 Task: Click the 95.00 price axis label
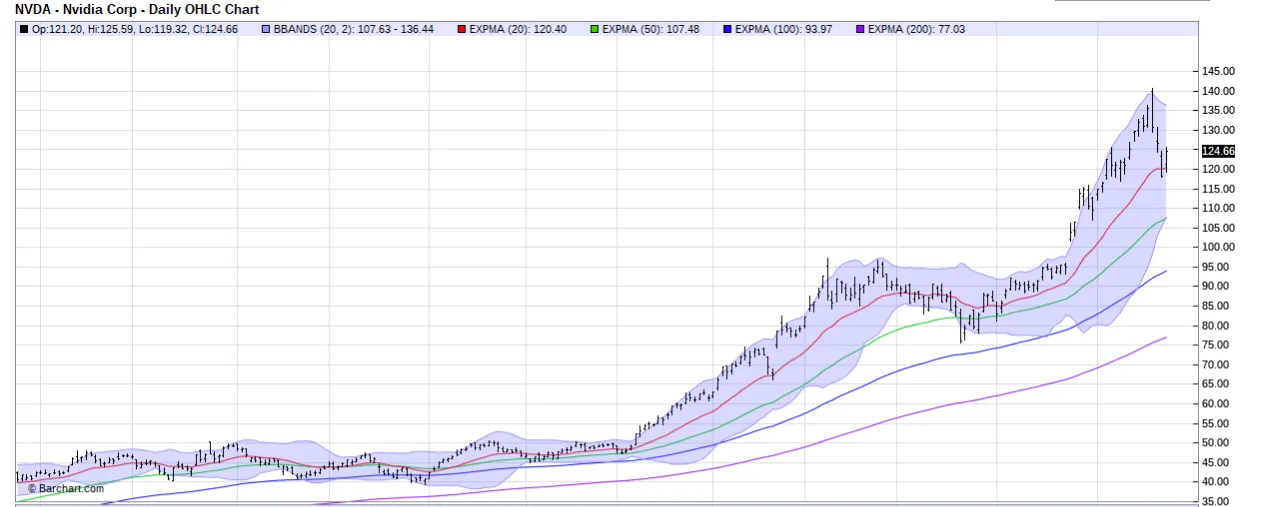coord(1218,267)
